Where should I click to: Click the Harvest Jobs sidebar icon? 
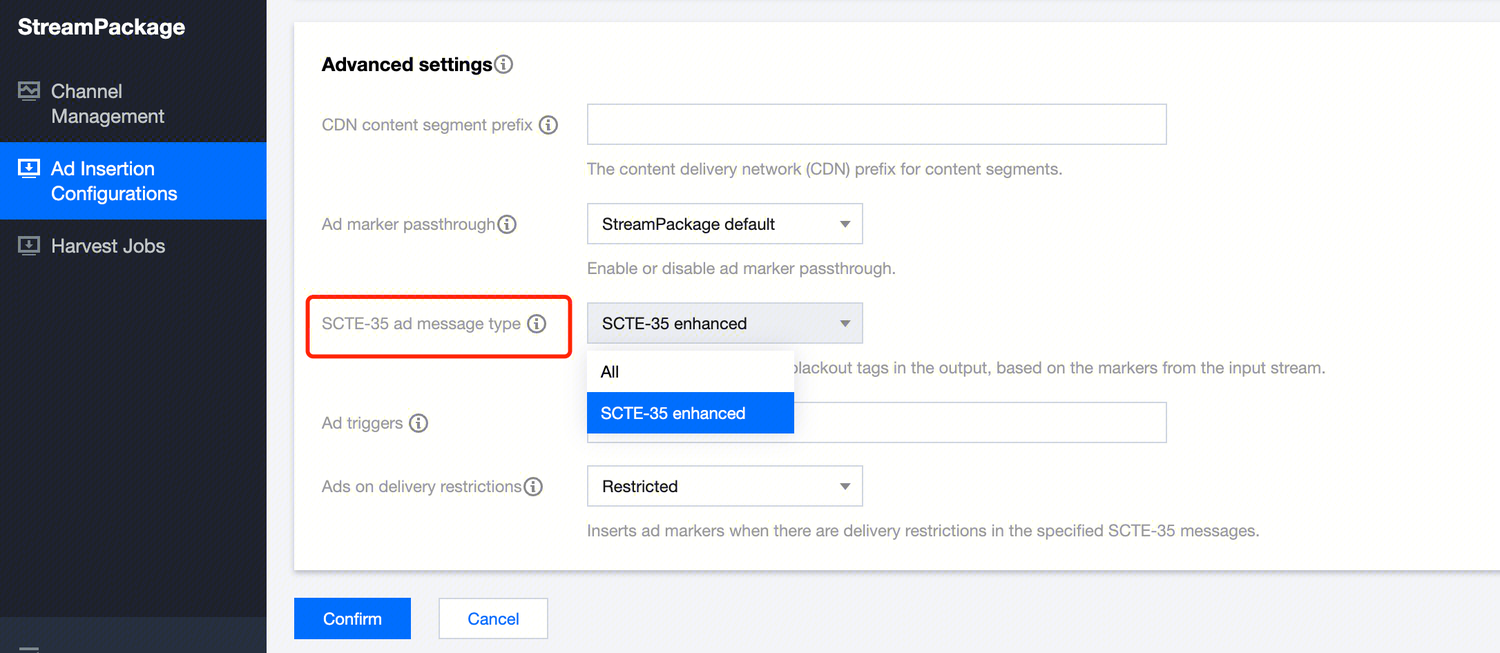click(x=29, y=246)
